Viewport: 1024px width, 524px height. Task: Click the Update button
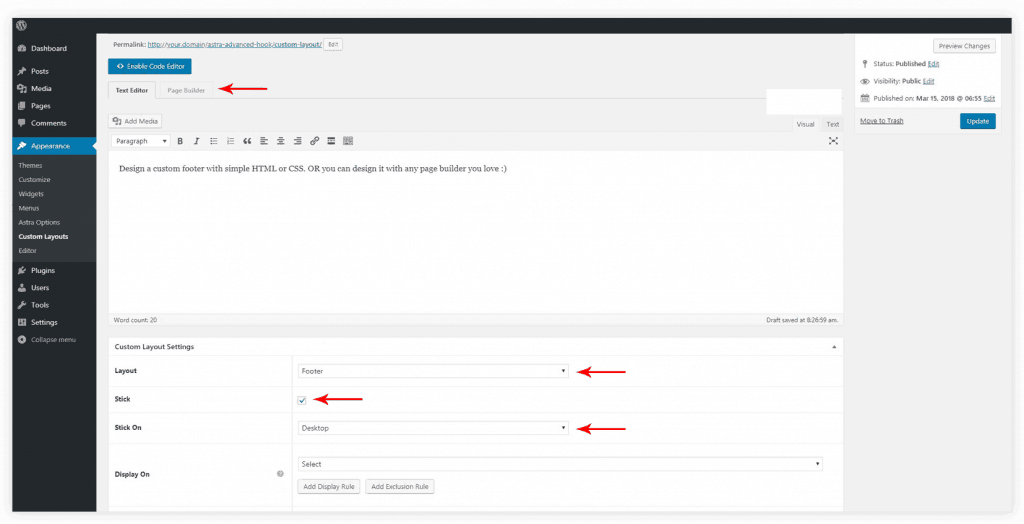[x=977, y=121]
